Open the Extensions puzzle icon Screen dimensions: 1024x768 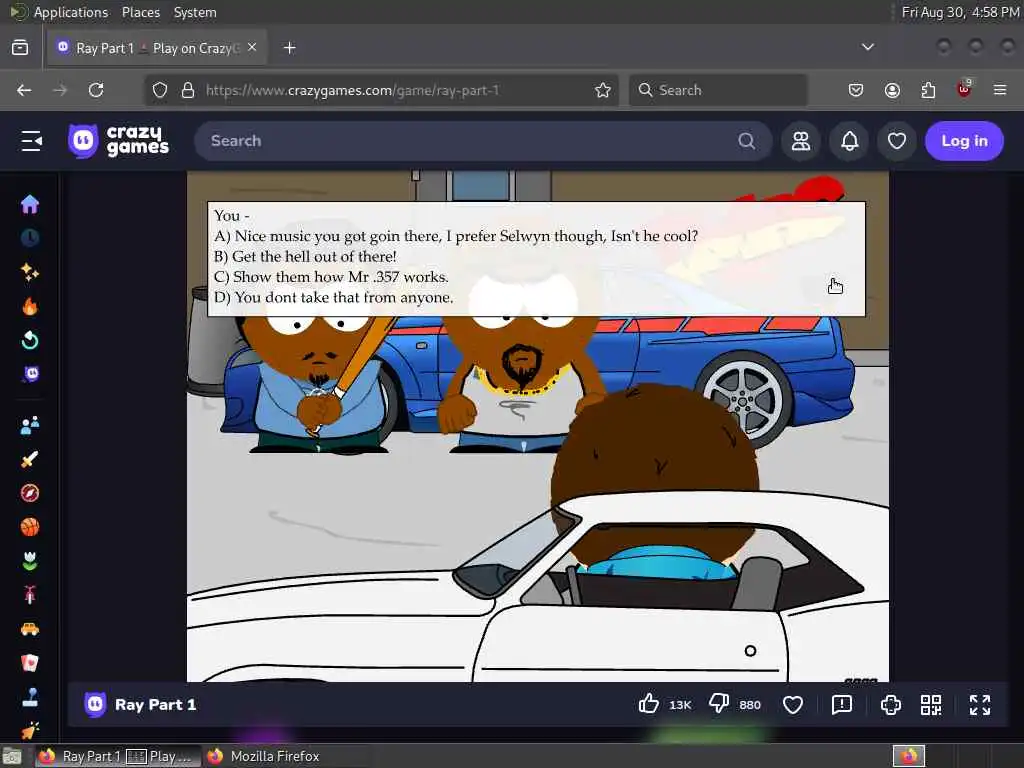928,90
